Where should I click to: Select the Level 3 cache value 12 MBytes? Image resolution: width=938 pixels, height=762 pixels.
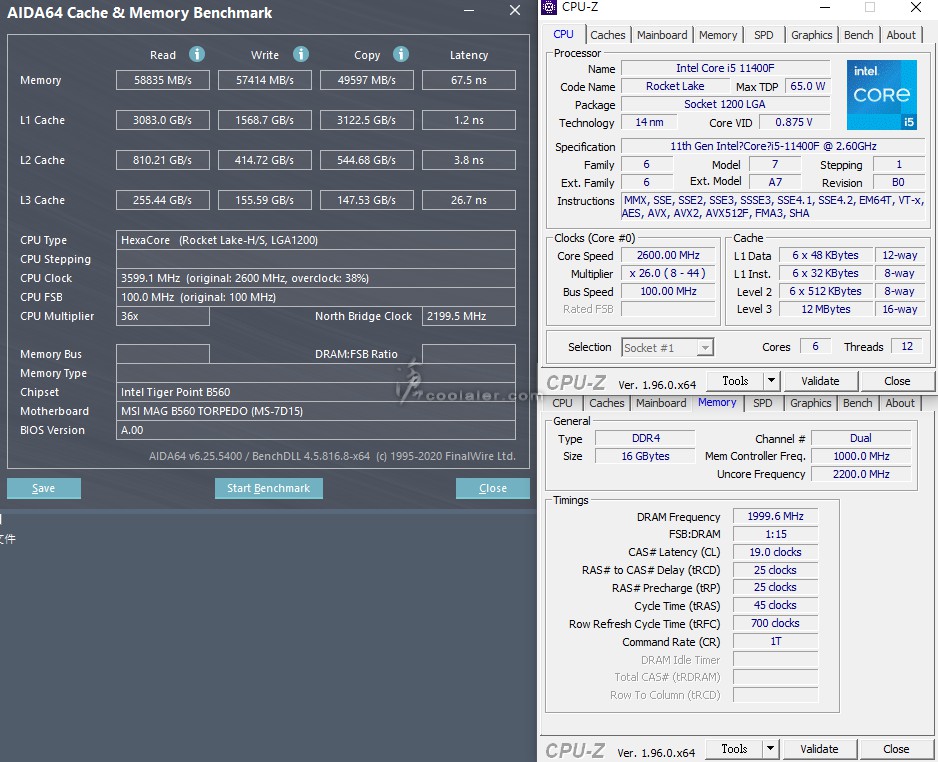(x=826, y=309)
